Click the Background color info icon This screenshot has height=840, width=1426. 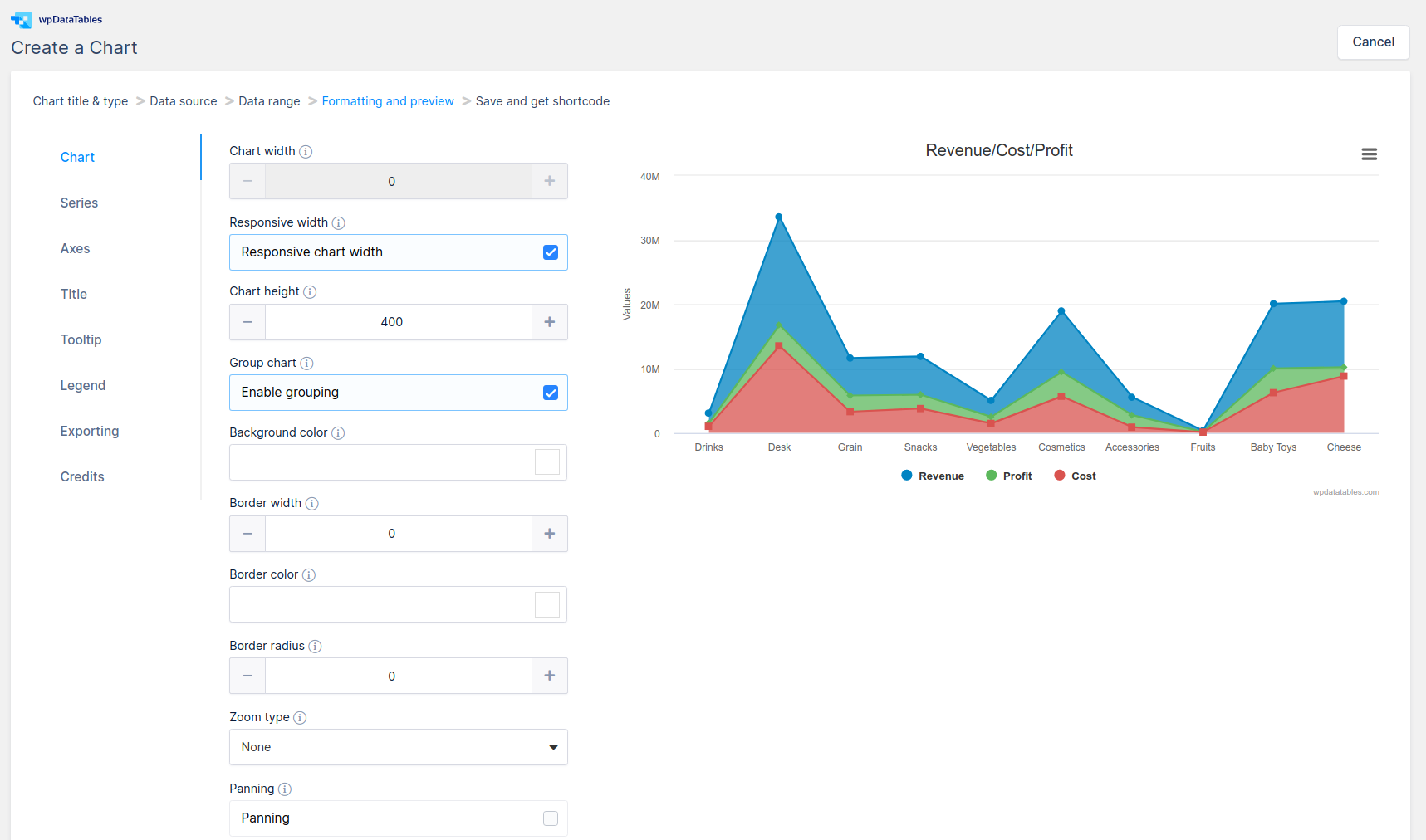pyautogui.click(x=338, y=433)
